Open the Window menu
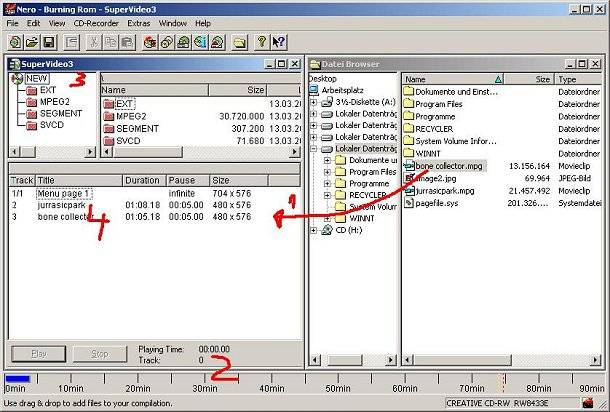 click(173, 23)
